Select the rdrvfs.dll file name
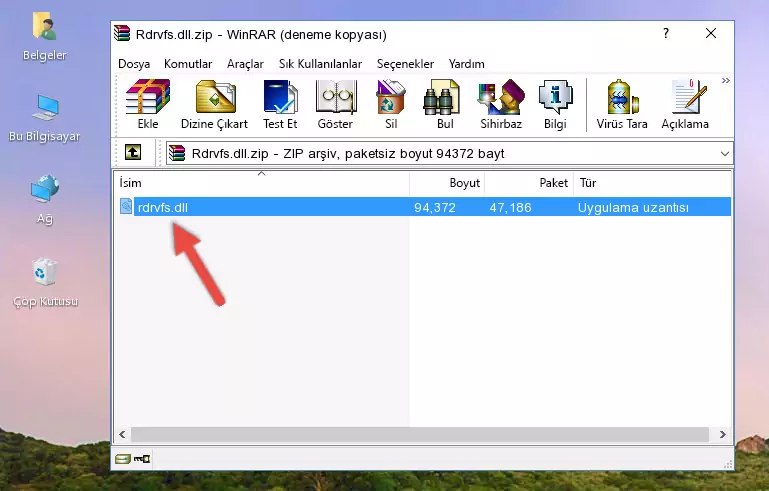Image resolution: width=769 pixels, height=491 pixels. (162, 207)
